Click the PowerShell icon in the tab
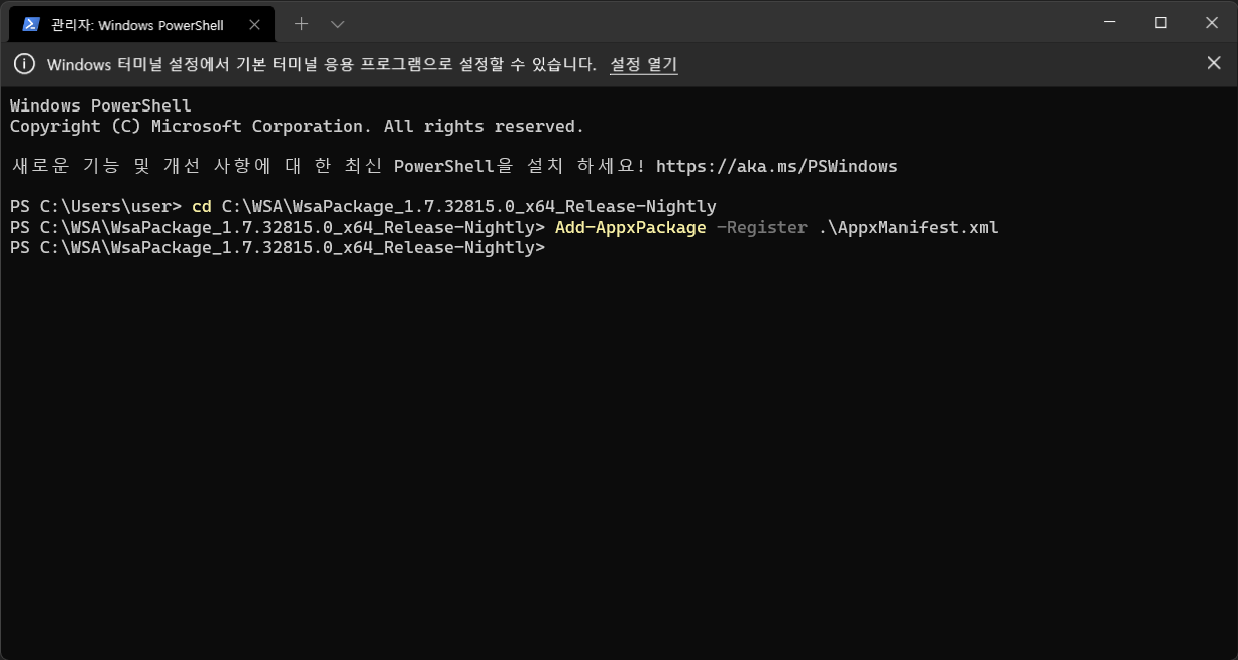1238x660 pixels. pyautogui.click(x=31, y=24)
